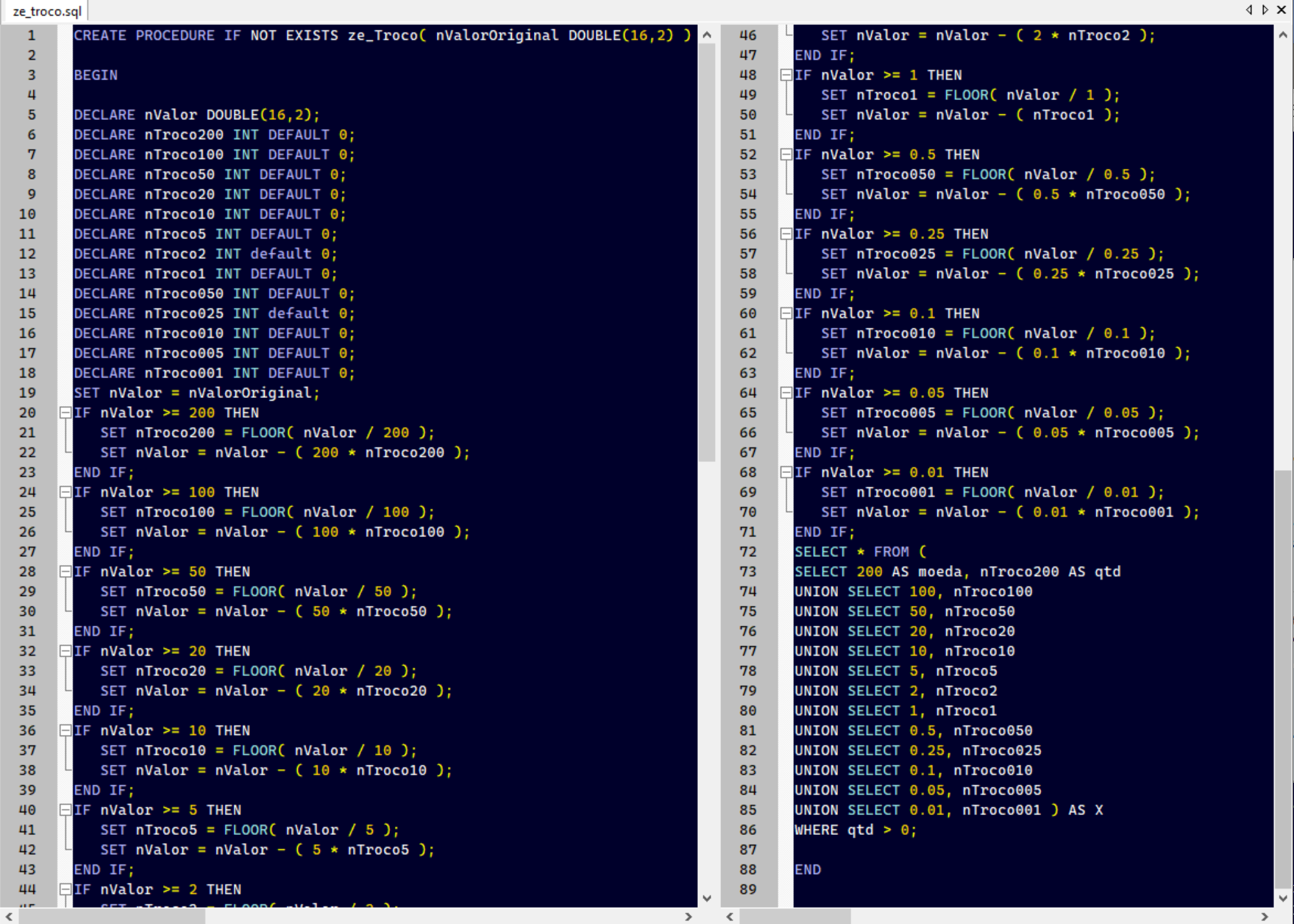The width and height of the screenshot is (1294, 924).
Task: Click 'IF nValor >= 0.5 THEN' text
Action: [886, 154]
